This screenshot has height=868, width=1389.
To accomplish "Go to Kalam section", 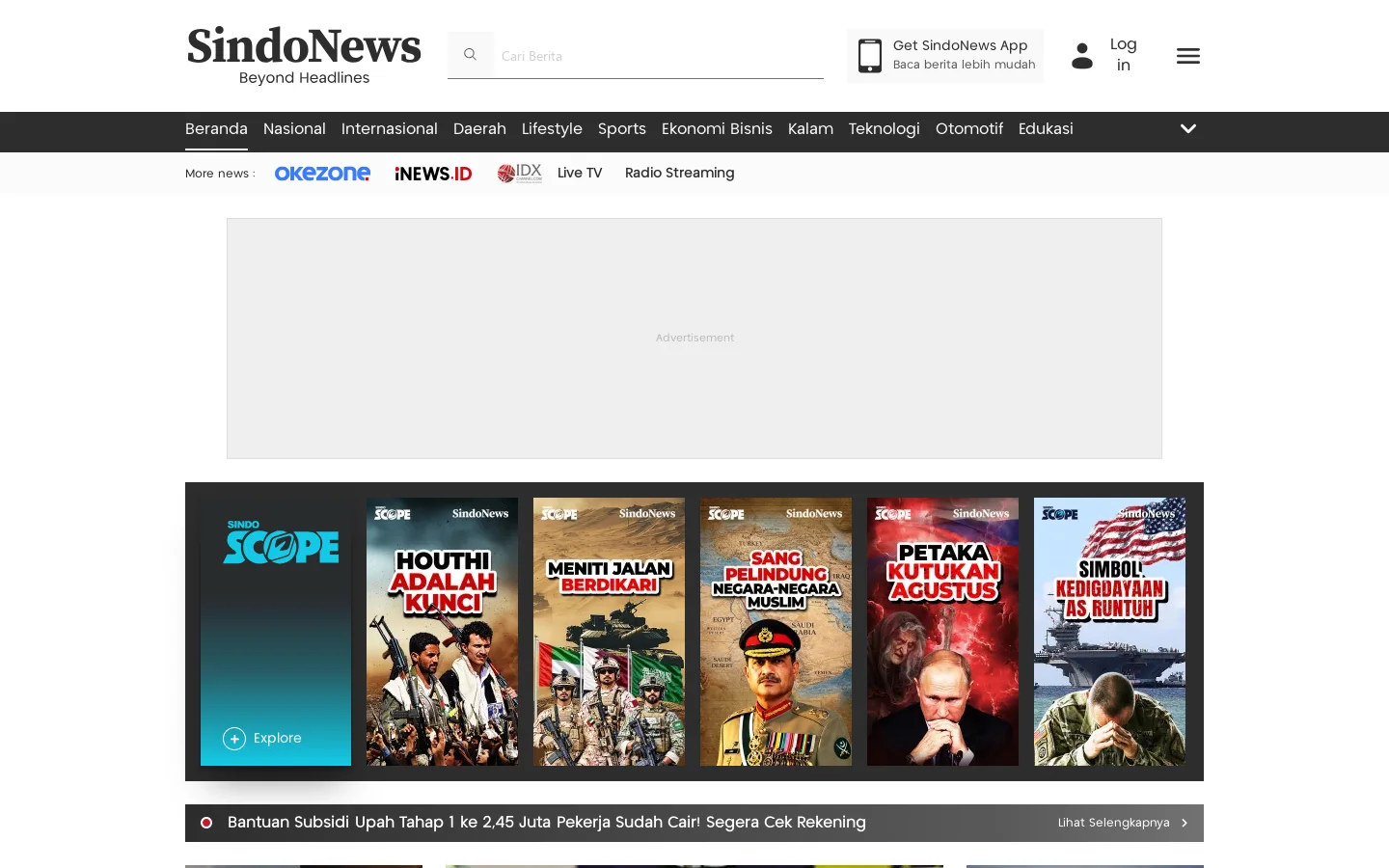I will (x=810, y=129).
